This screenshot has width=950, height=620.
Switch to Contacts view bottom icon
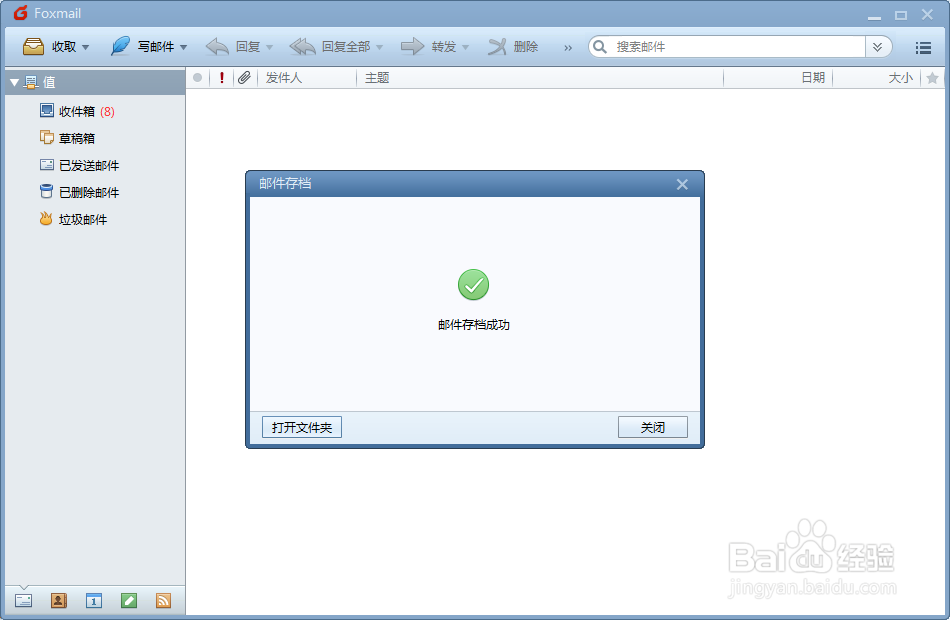click(59, 601)
